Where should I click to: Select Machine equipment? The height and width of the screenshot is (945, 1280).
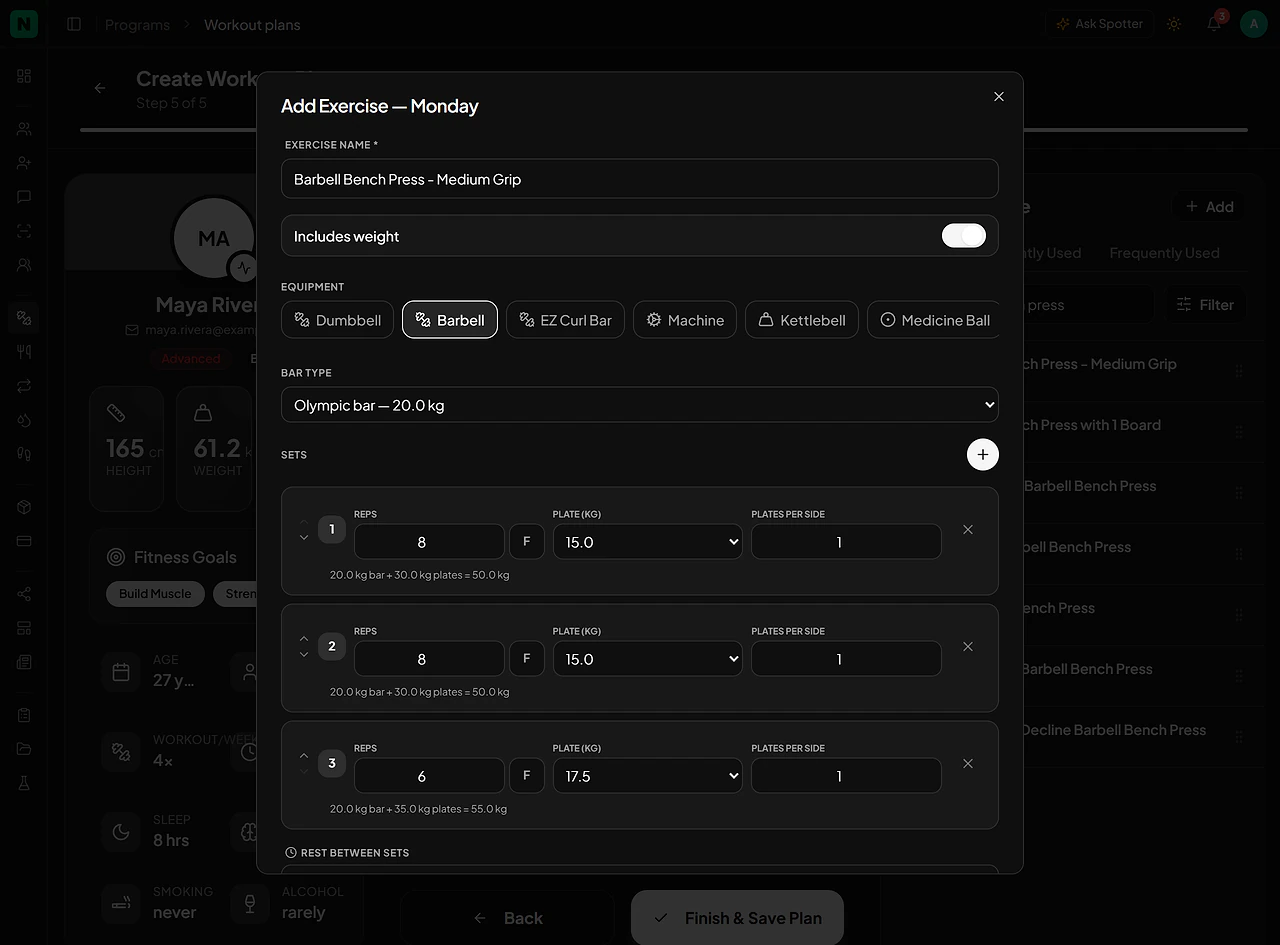(685, 320)
